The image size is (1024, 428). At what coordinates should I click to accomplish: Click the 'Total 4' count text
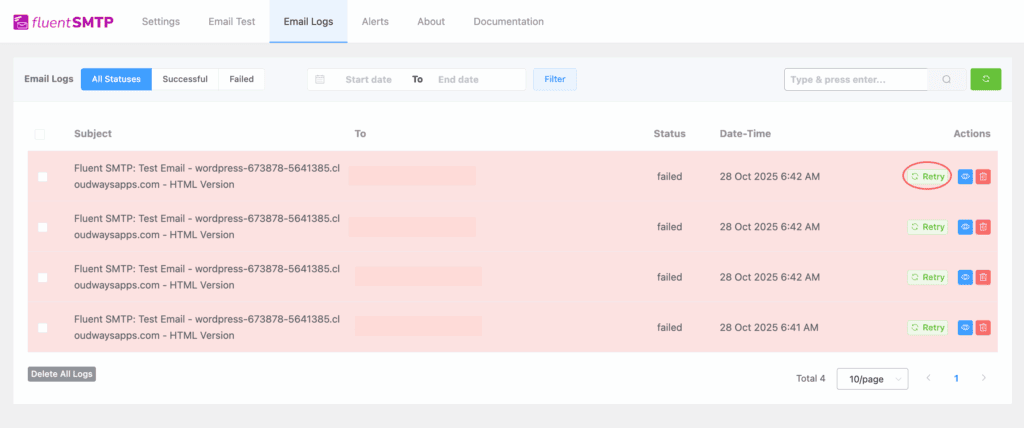click(x=810, y=378)
